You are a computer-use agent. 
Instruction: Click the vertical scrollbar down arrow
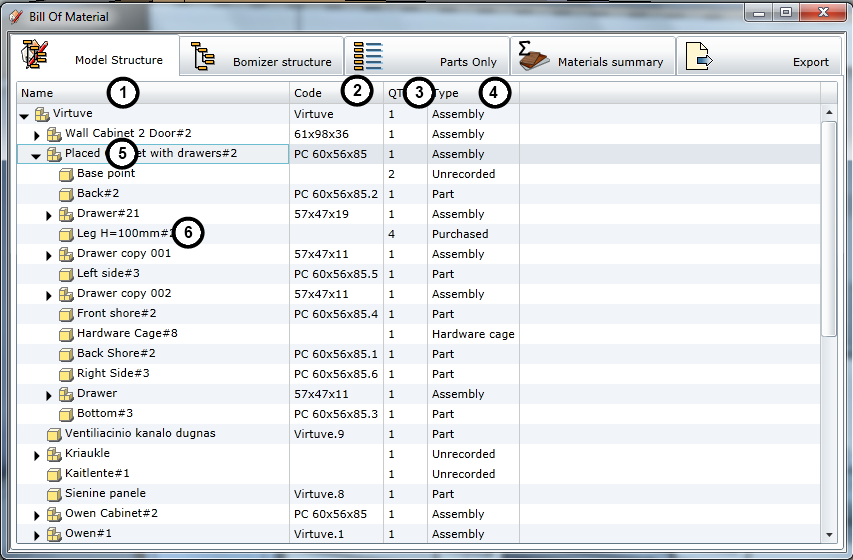(x=829, y=535)
